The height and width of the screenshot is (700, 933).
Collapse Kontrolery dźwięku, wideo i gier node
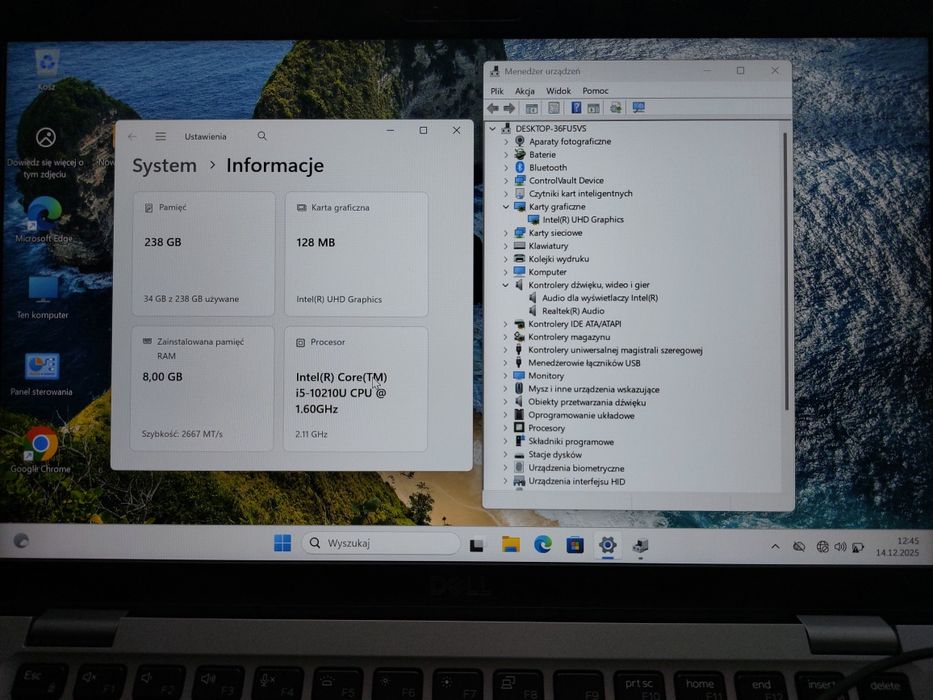point(506,285)
